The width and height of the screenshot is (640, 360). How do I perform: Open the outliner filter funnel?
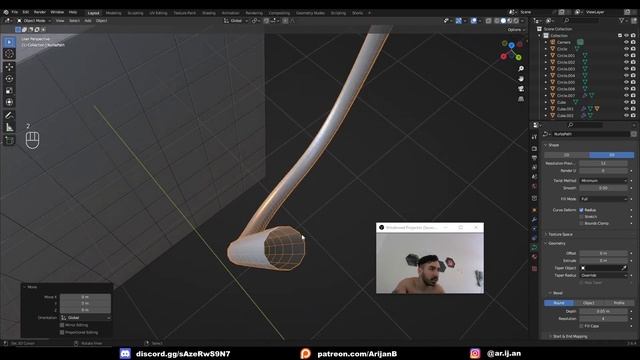621,20
